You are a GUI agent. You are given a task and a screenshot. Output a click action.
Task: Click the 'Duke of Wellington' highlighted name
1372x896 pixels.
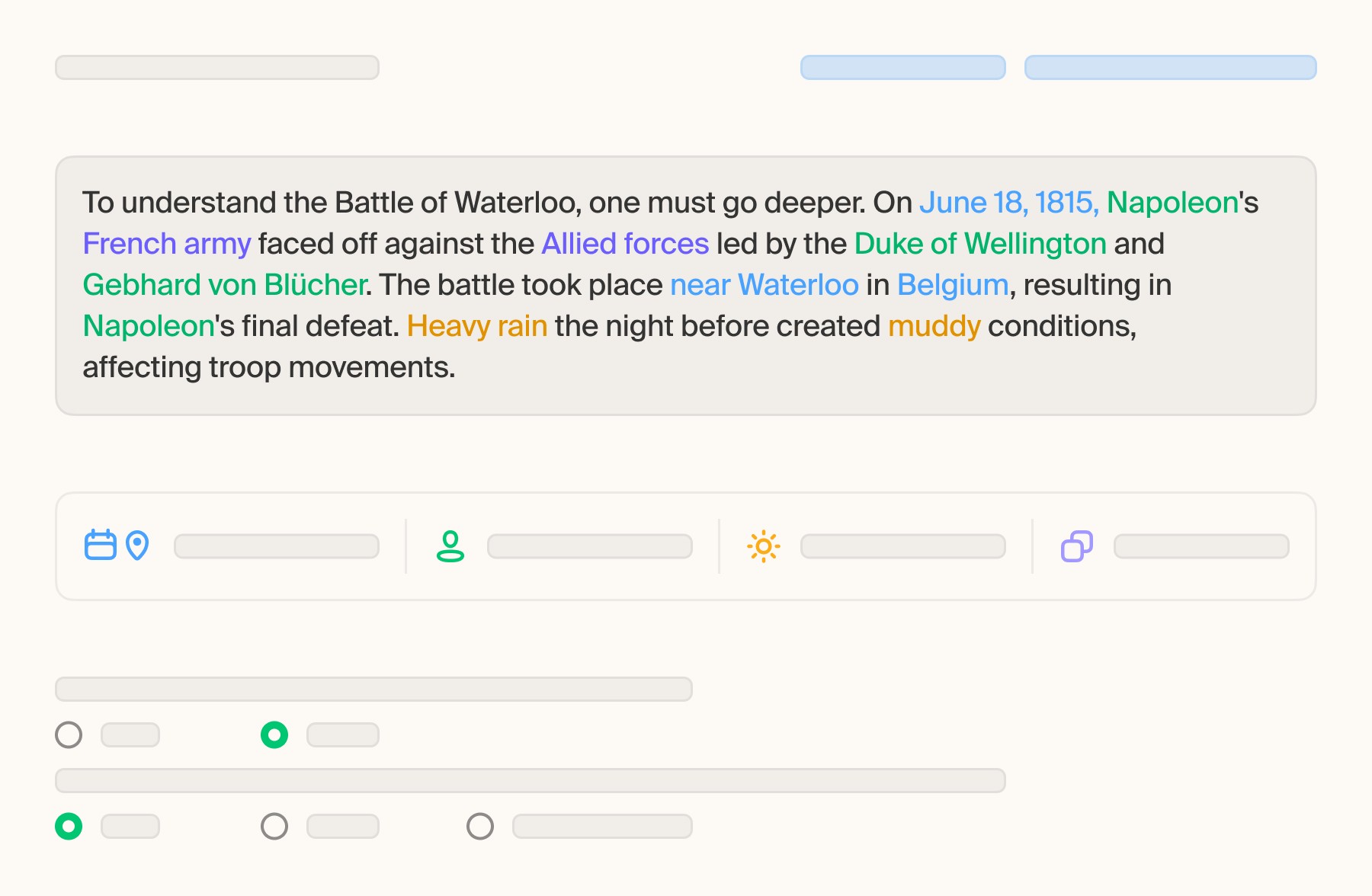coord(980,244)
